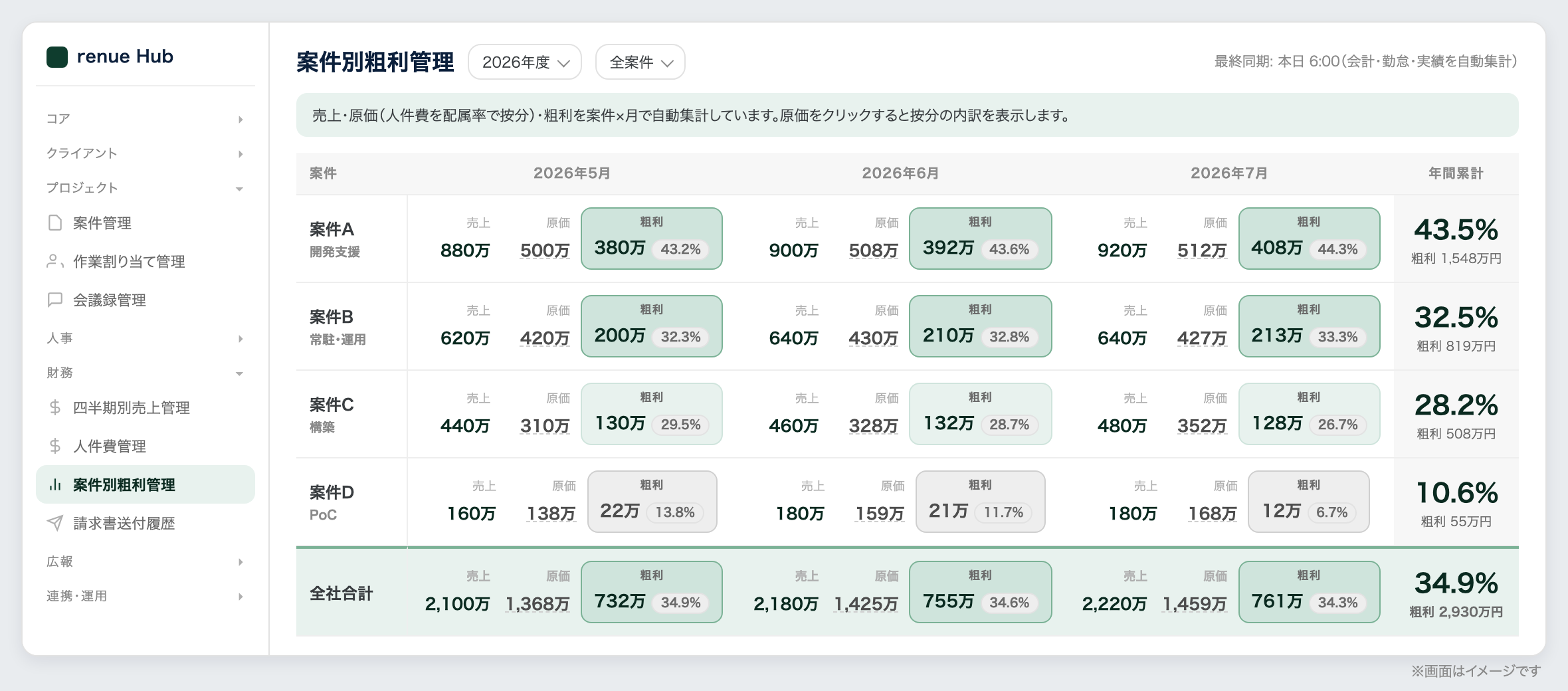Viewport: 1568px width, 691px height.
Task: Click the renue Hub logo square
Action: tap(57, 57)
